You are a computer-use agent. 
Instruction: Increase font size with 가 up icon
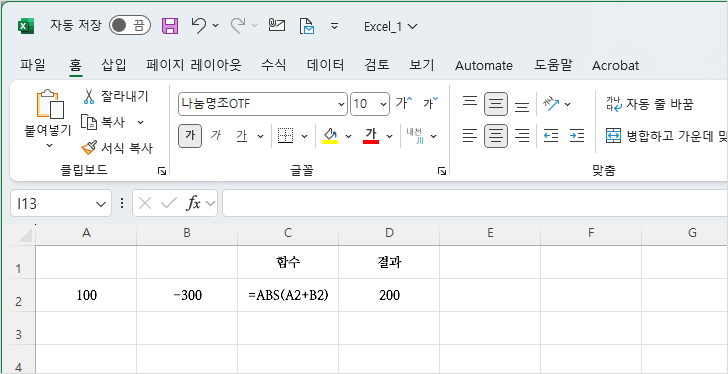404,103
